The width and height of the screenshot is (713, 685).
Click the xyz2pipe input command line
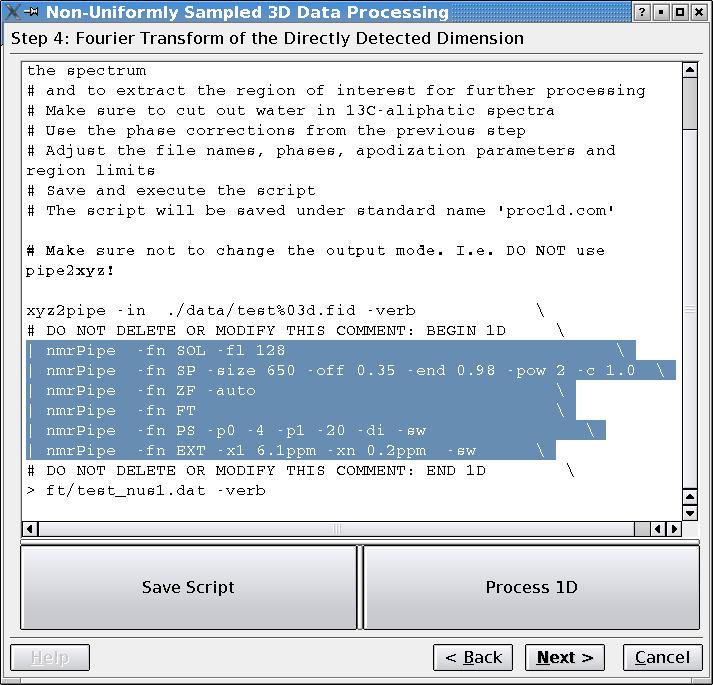point(220,311)
